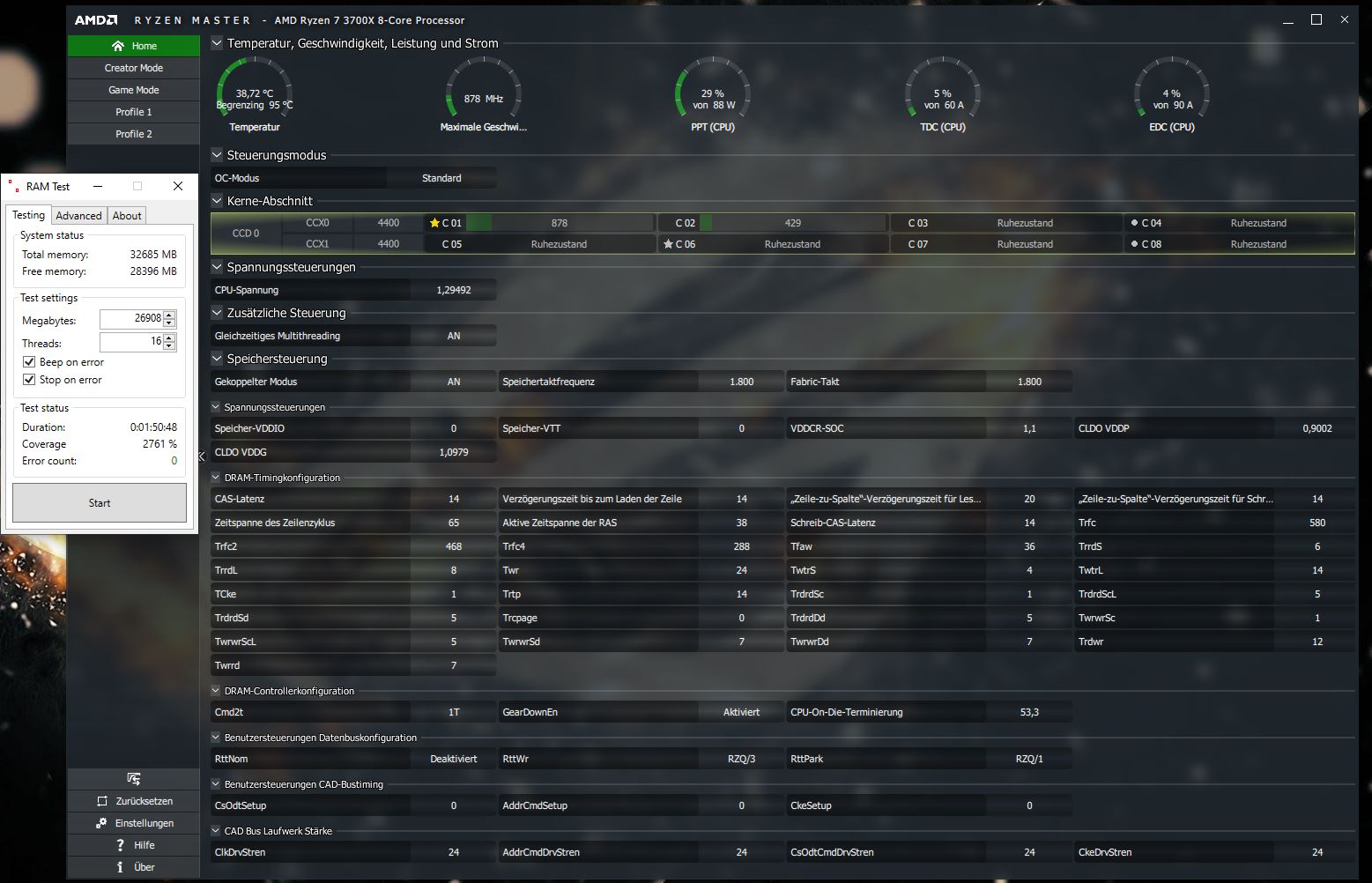The width and height of the screenshot is (1372, 883).
Task: Collapse the Kerne-Abschnitt section
Action: (x=217, y=201)
